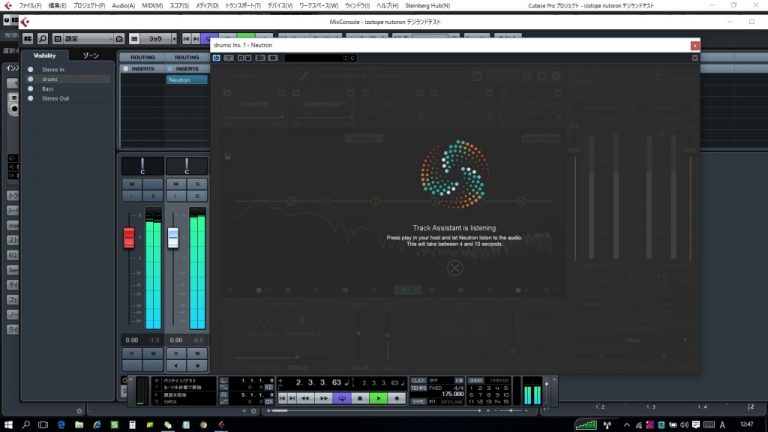
Task: Activate the Neutron plugin bypass button
Action: tap(216, 58)
